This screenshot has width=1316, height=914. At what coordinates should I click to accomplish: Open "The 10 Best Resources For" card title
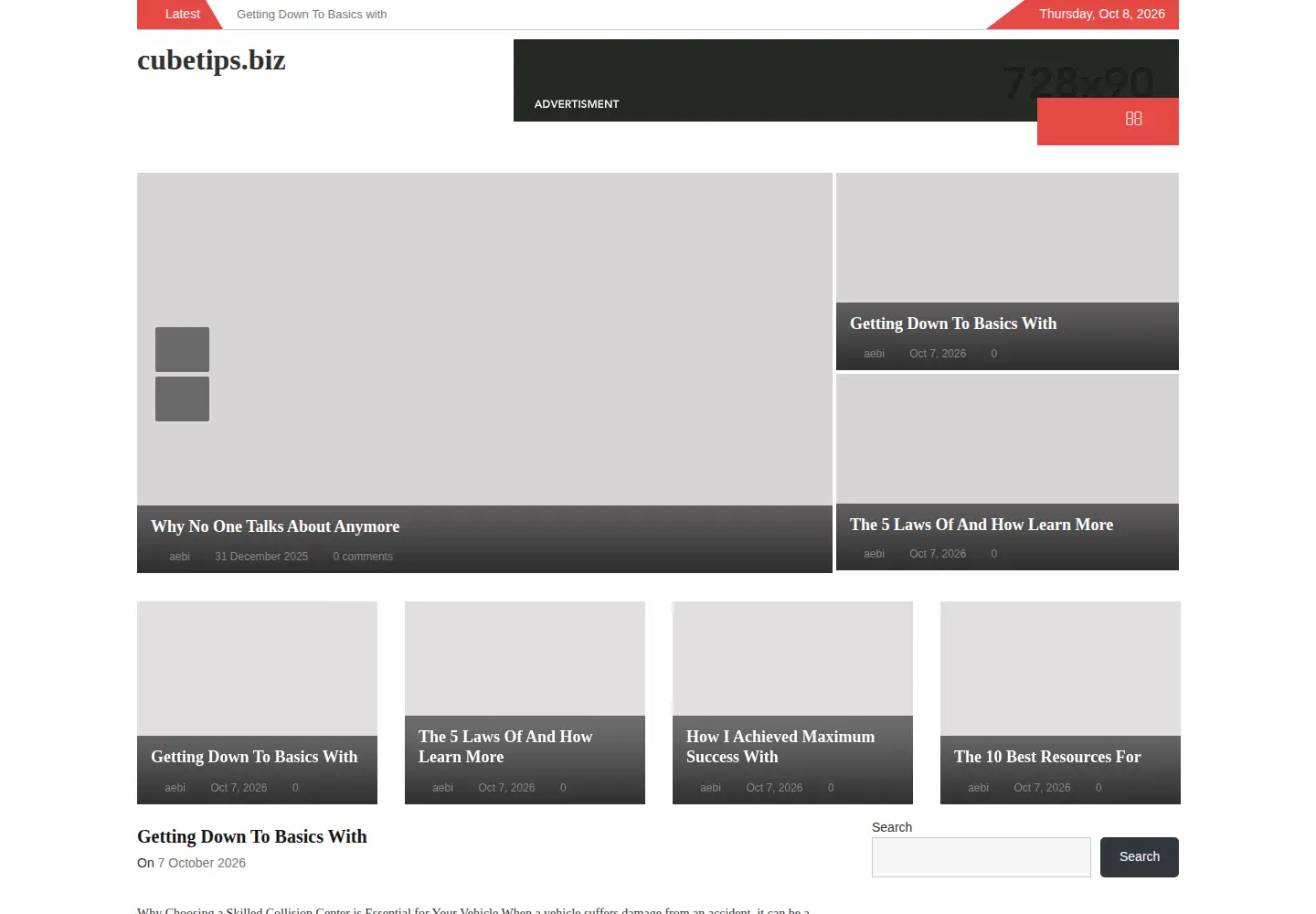(x=1047, y=757)
